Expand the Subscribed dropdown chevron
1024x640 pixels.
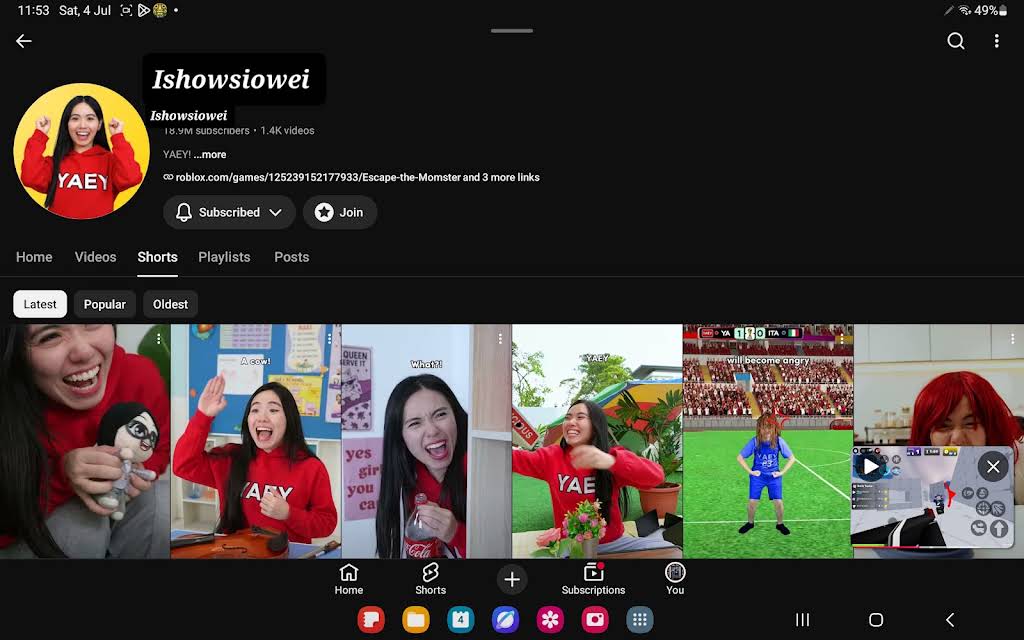pyautogui.click(x=276, y=212)
